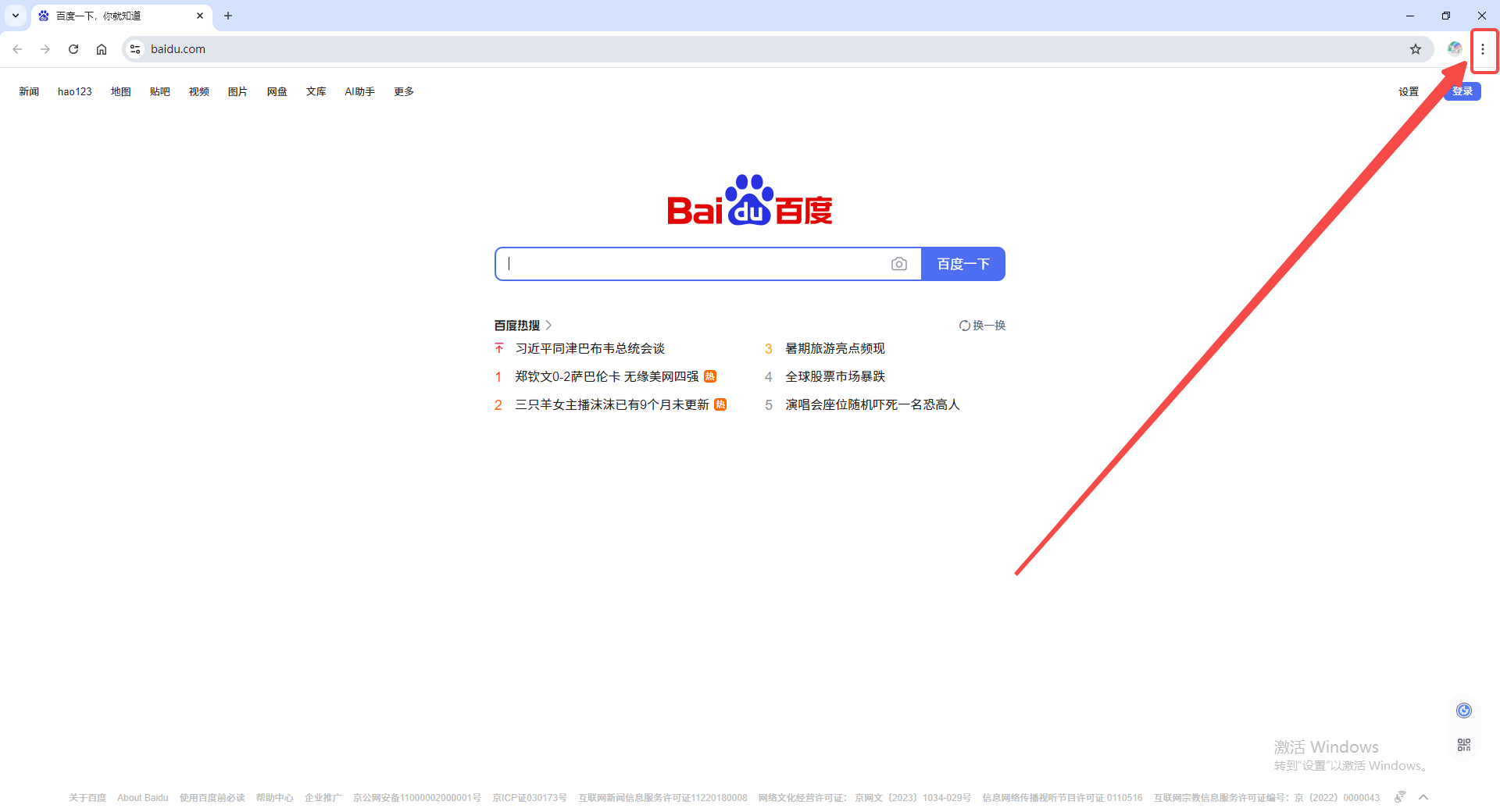Open the tab search dropdown arrow
The height and width of the screenshot is (812, 1500).
(x=16, y=16)
